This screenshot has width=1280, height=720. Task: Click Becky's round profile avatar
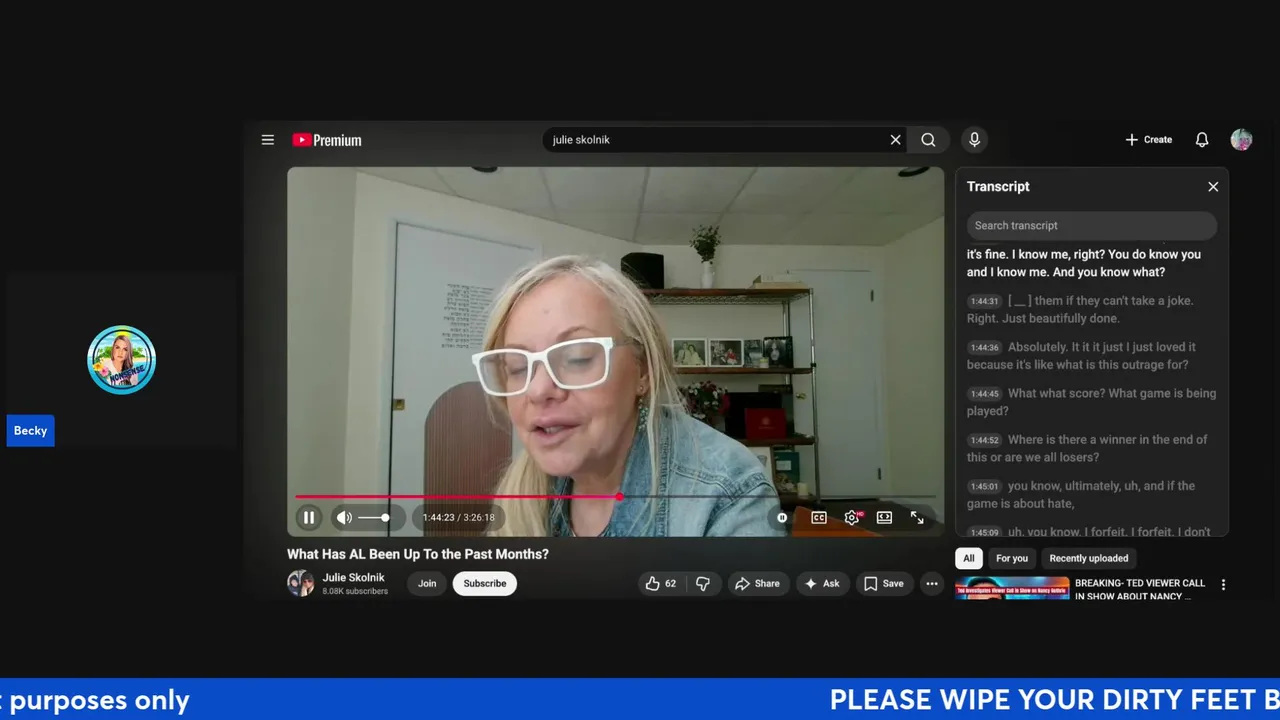pos(121,360)
